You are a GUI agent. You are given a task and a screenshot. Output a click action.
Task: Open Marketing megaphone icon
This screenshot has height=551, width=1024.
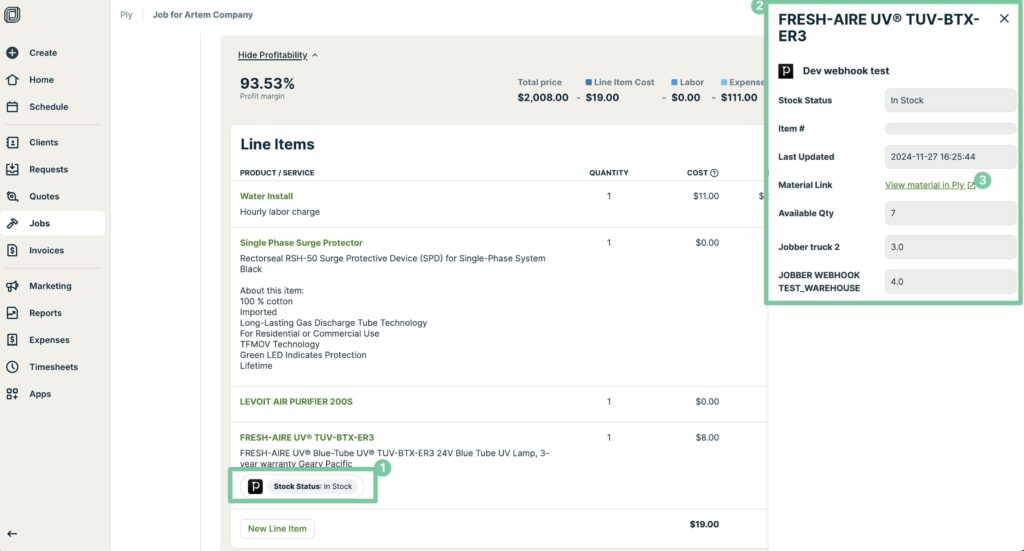pyautogui.click(x=12, y=286)
